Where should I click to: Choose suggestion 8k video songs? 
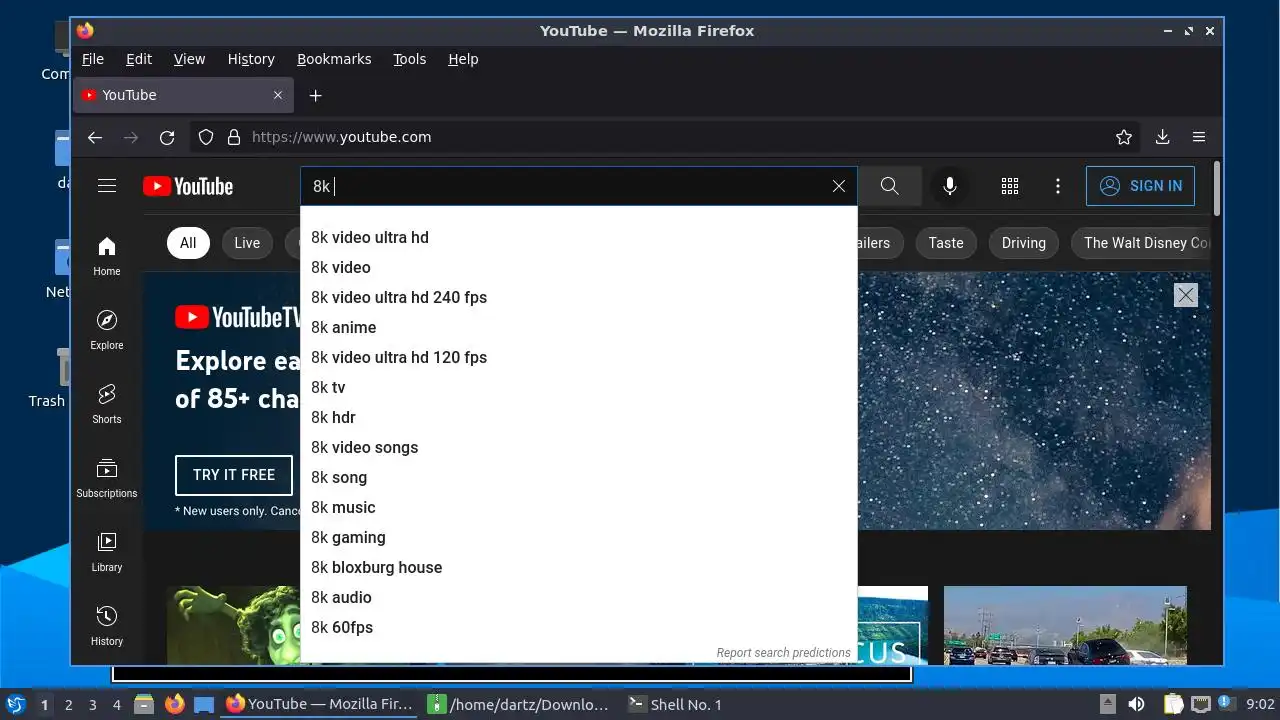tap(579, 447)
